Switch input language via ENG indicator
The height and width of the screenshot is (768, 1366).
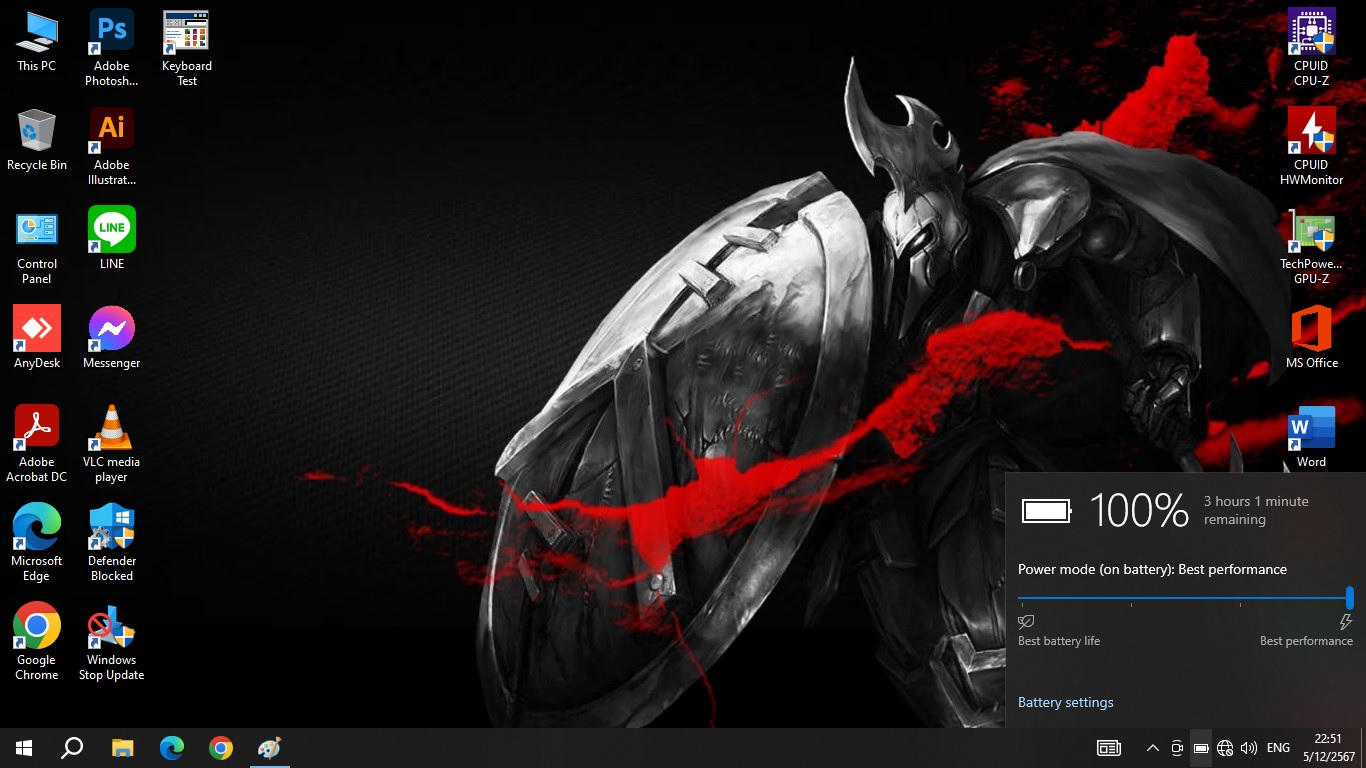pyautogui.click(x=1278, y=748)
